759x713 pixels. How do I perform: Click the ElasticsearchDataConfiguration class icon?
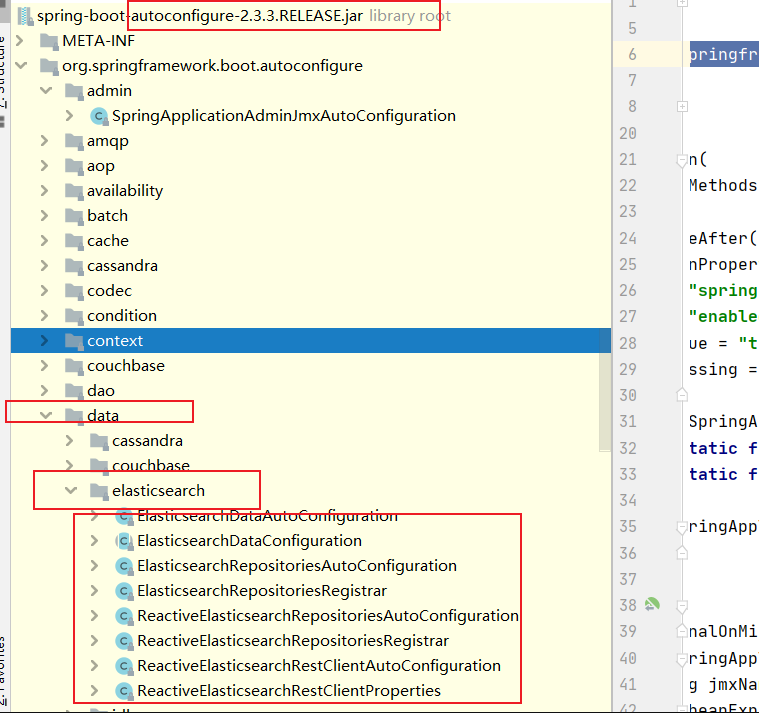124,541
